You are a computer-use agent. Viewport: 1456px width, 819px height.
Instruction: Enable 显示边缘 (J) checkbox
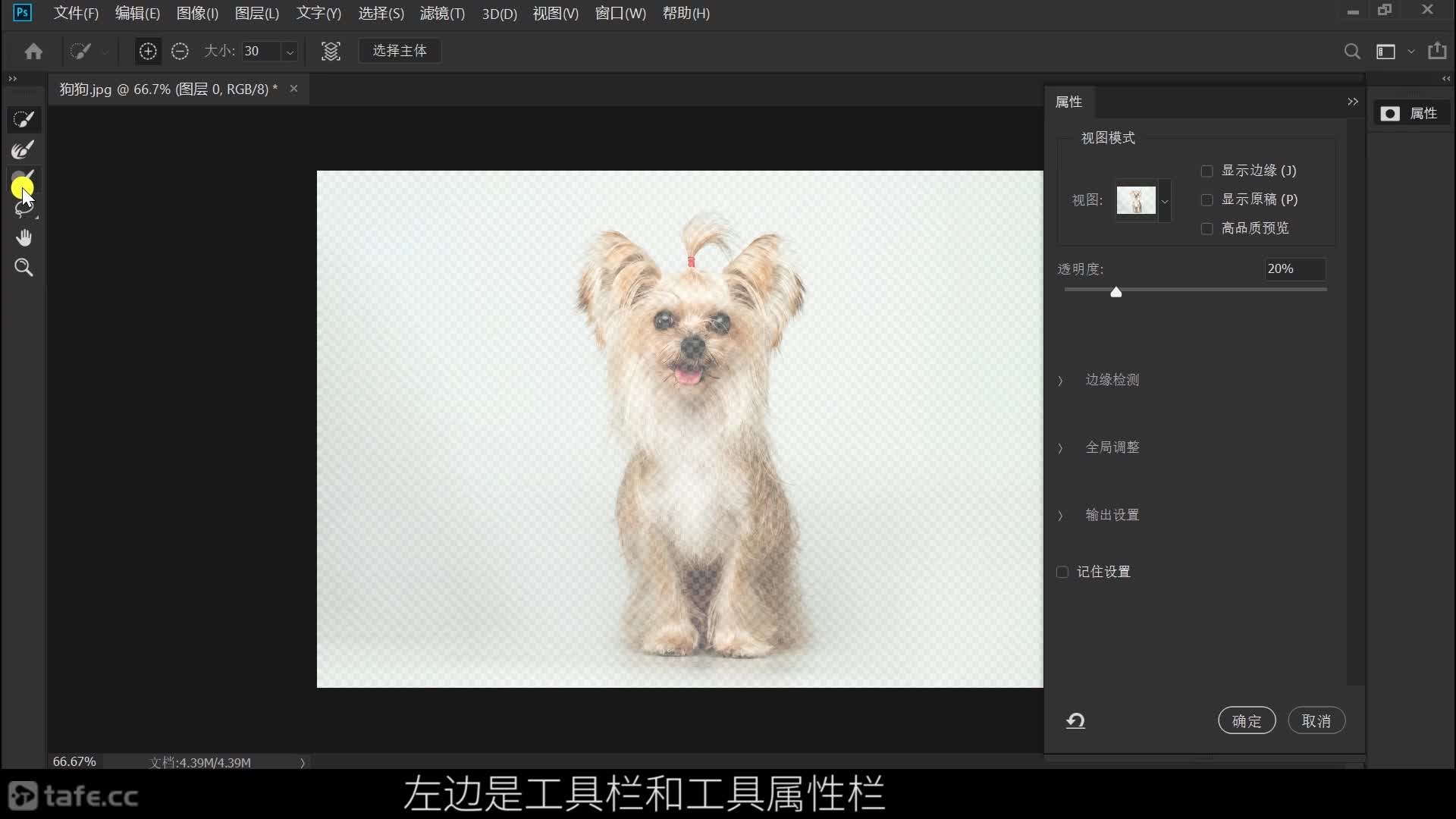1207,171
